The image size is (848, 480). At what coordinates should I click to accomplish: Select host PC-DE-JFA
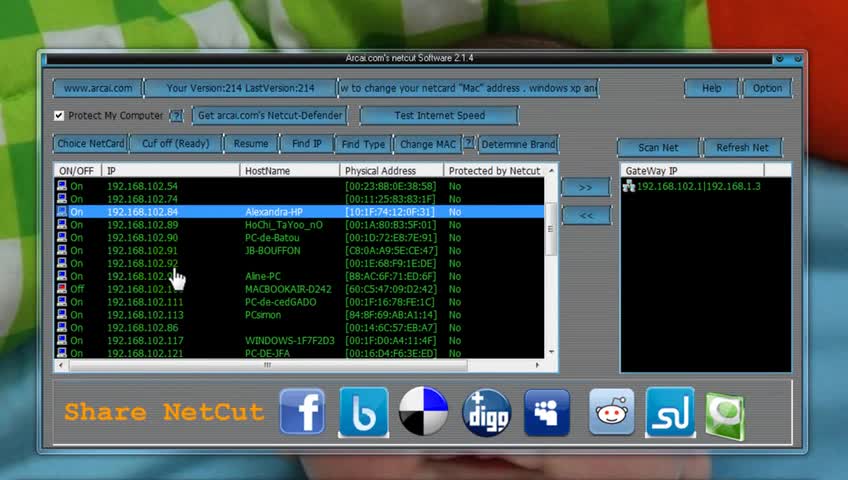click(x=267, y=353)
